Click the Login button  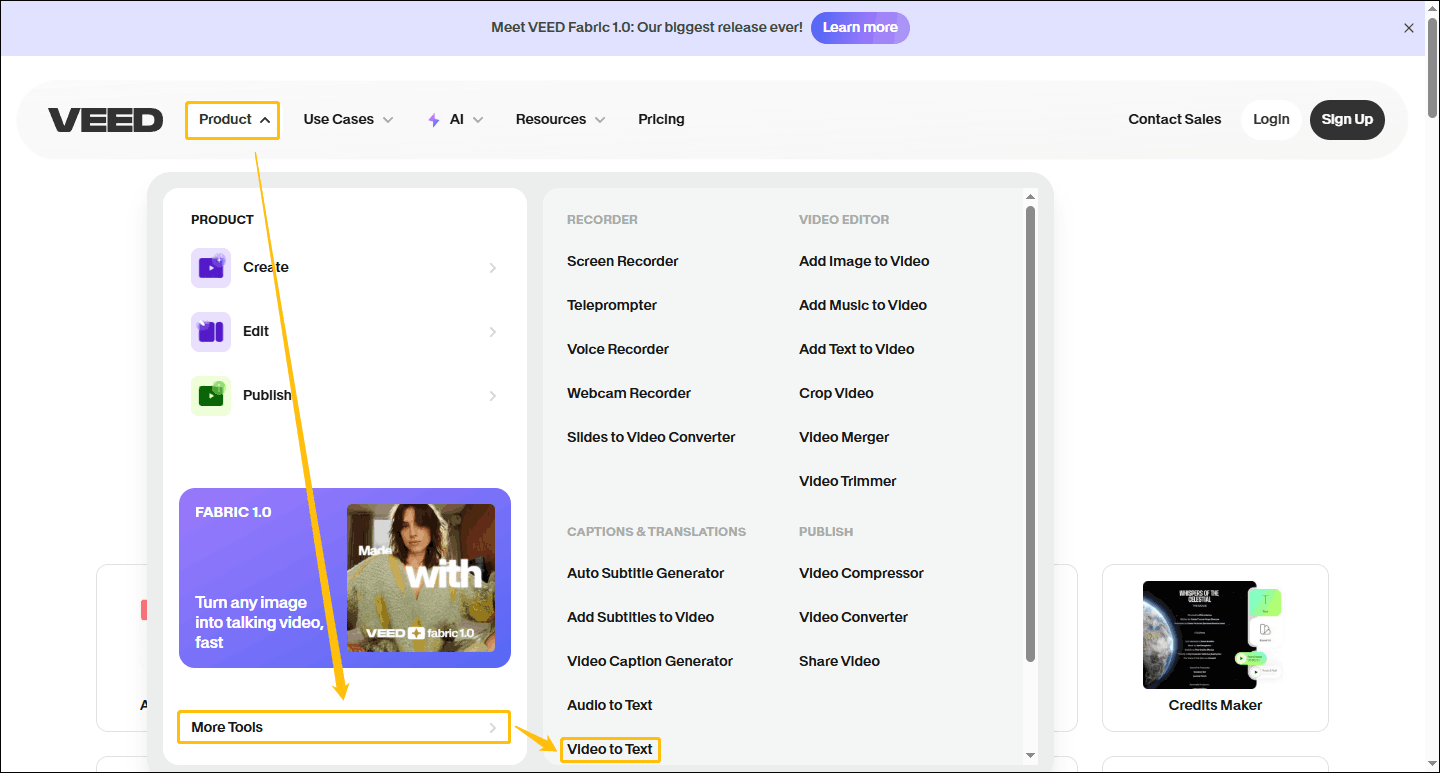(1271, 119)
